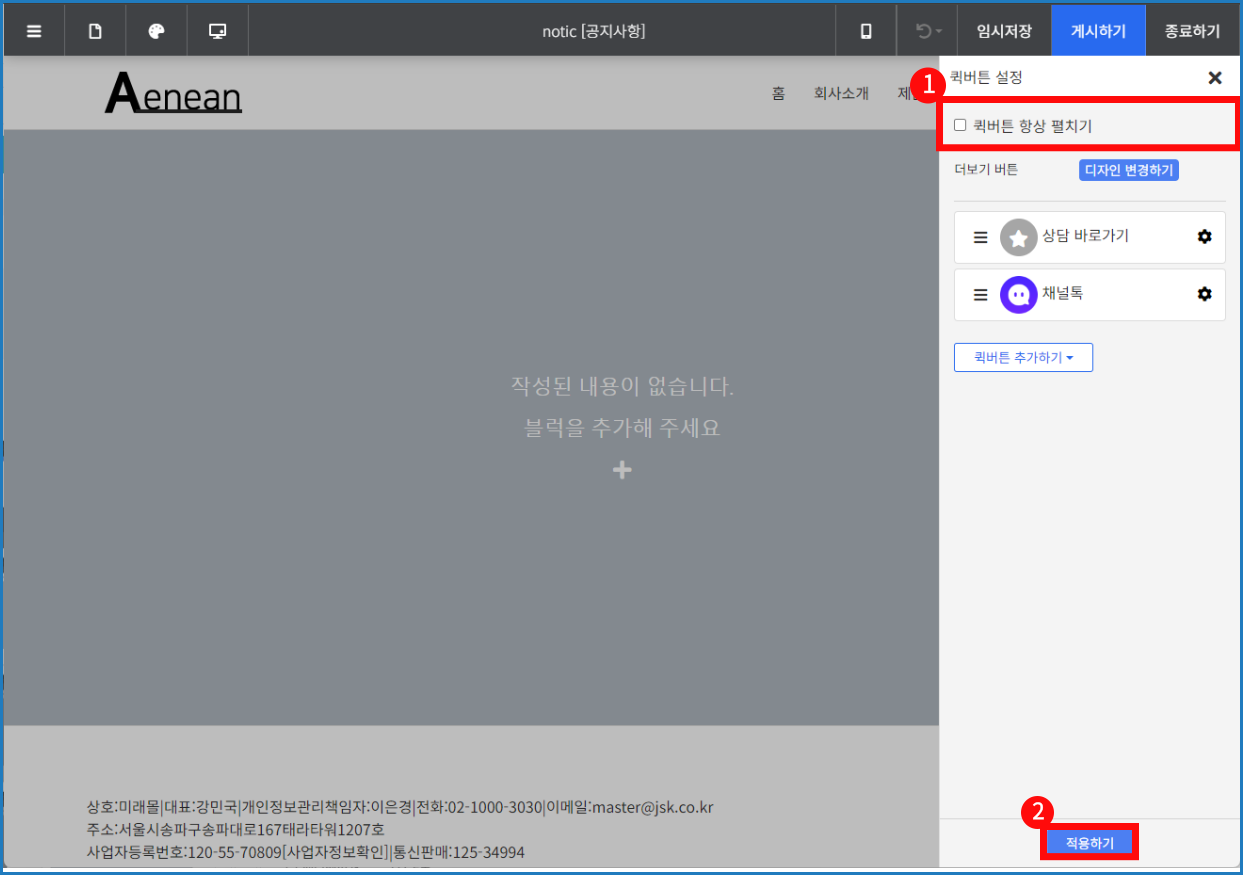Select the desktop monitor preview icon
Viewport: 1243px width, 875px height.
pyautogui.click(x=217, y=31)
